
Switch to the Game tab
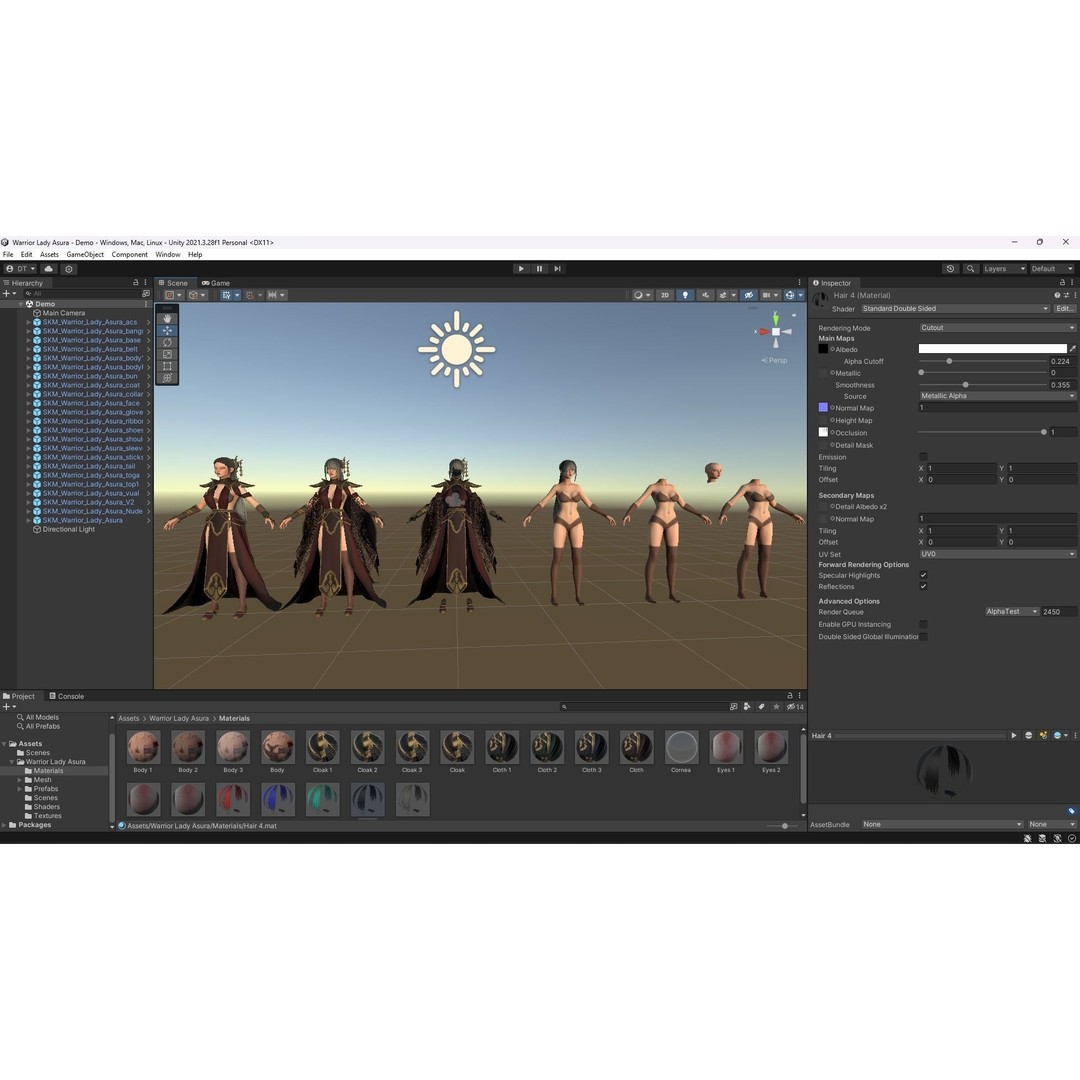pyautogui.click(x=216, y=283)
